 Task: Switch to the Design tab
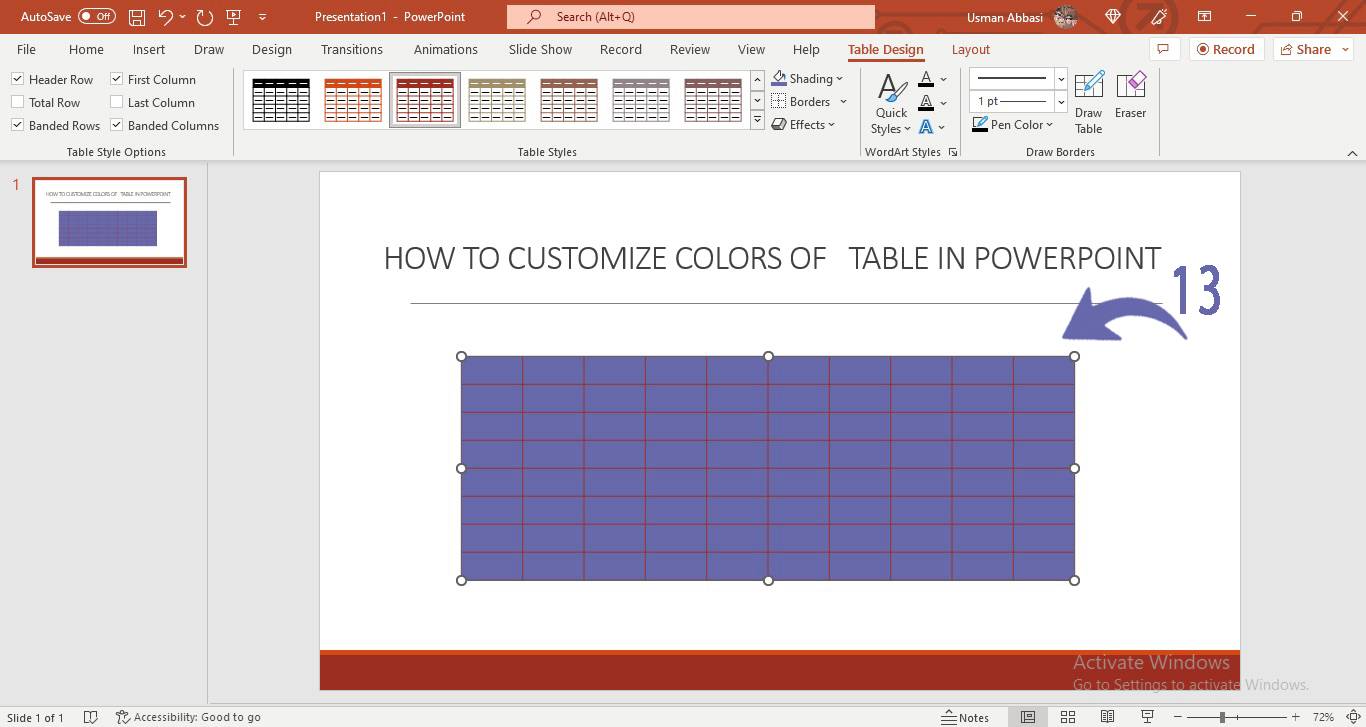(x=272, y=49)
